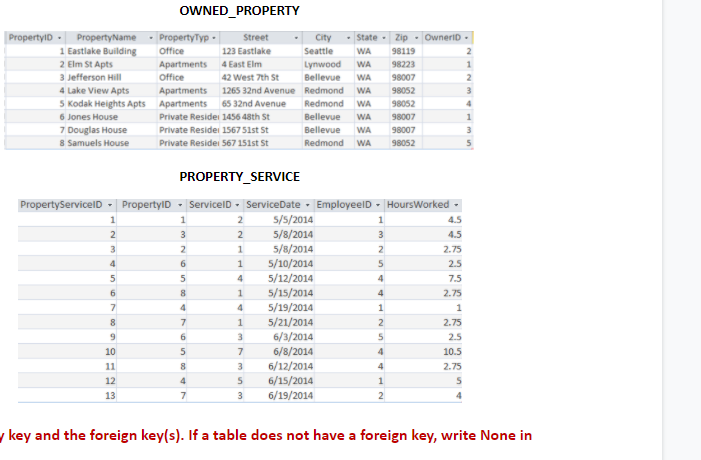Click the 1456 48th St cell
The image size is (701, 460).
click(x=261, y=117)
